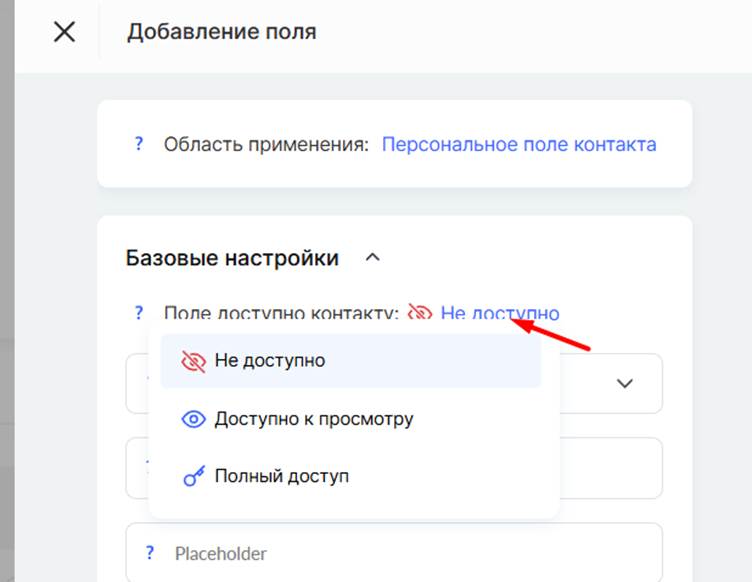Click help icon beside Область применения
The width and height of the screenshot is (752, 582).
click(x=139, y=143)
